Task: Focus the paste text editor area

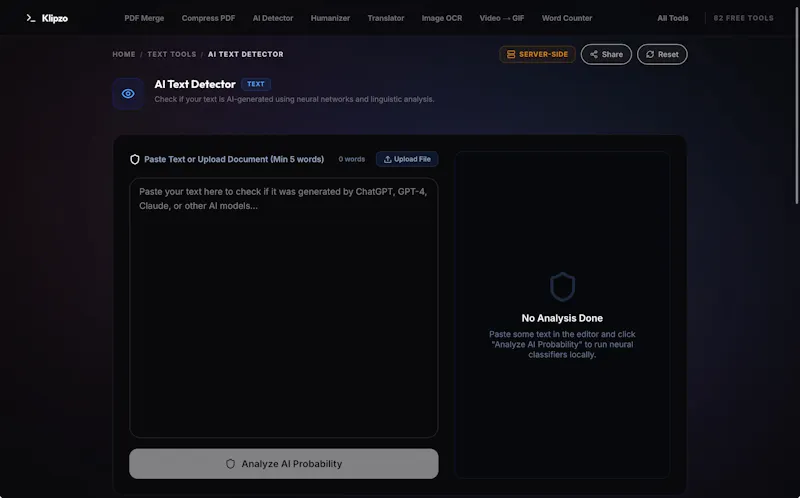Action: pyautogui.click(x=284, y=308)
